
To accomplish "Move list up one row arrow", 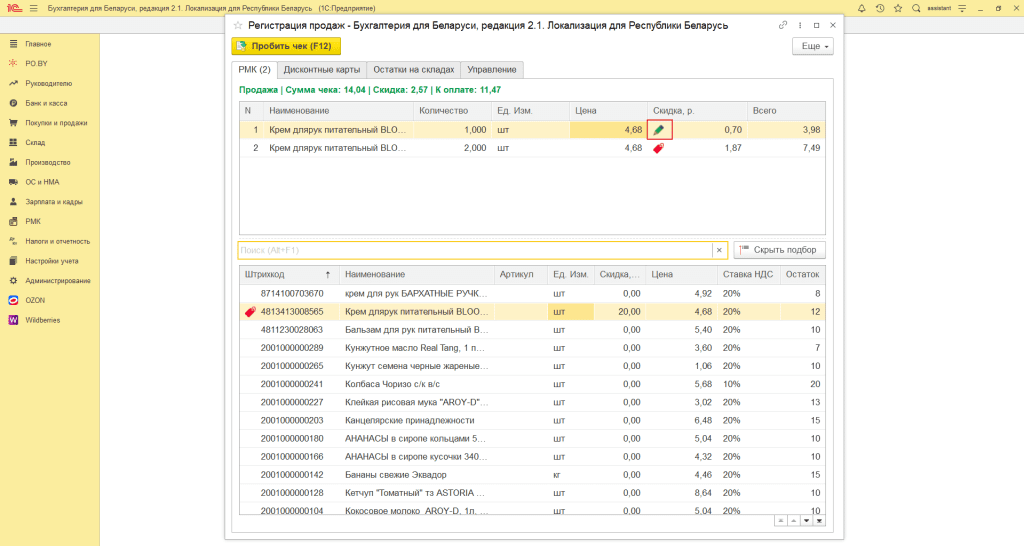I will click(793, 521).
